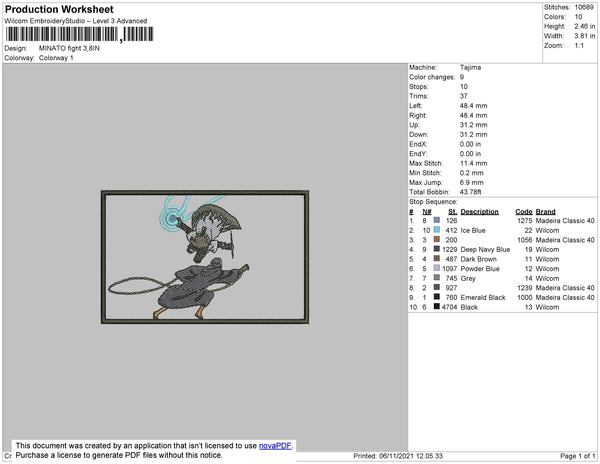Select the Powder Blue color swatch
The width and height of the screenshot is (600, 464).
coord(437,268)
